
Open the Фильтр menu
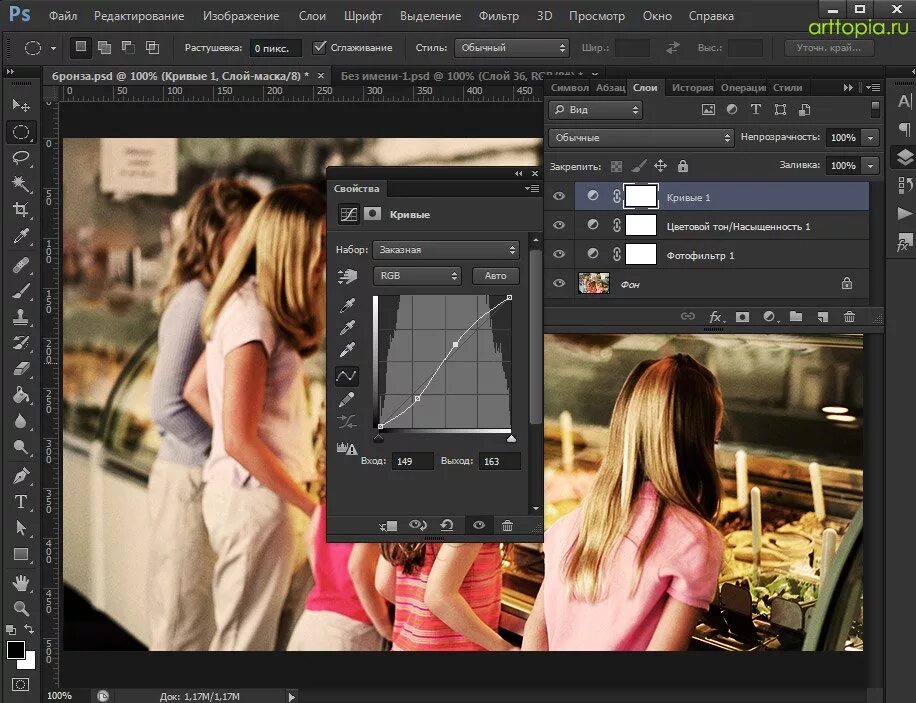point(499,16)
